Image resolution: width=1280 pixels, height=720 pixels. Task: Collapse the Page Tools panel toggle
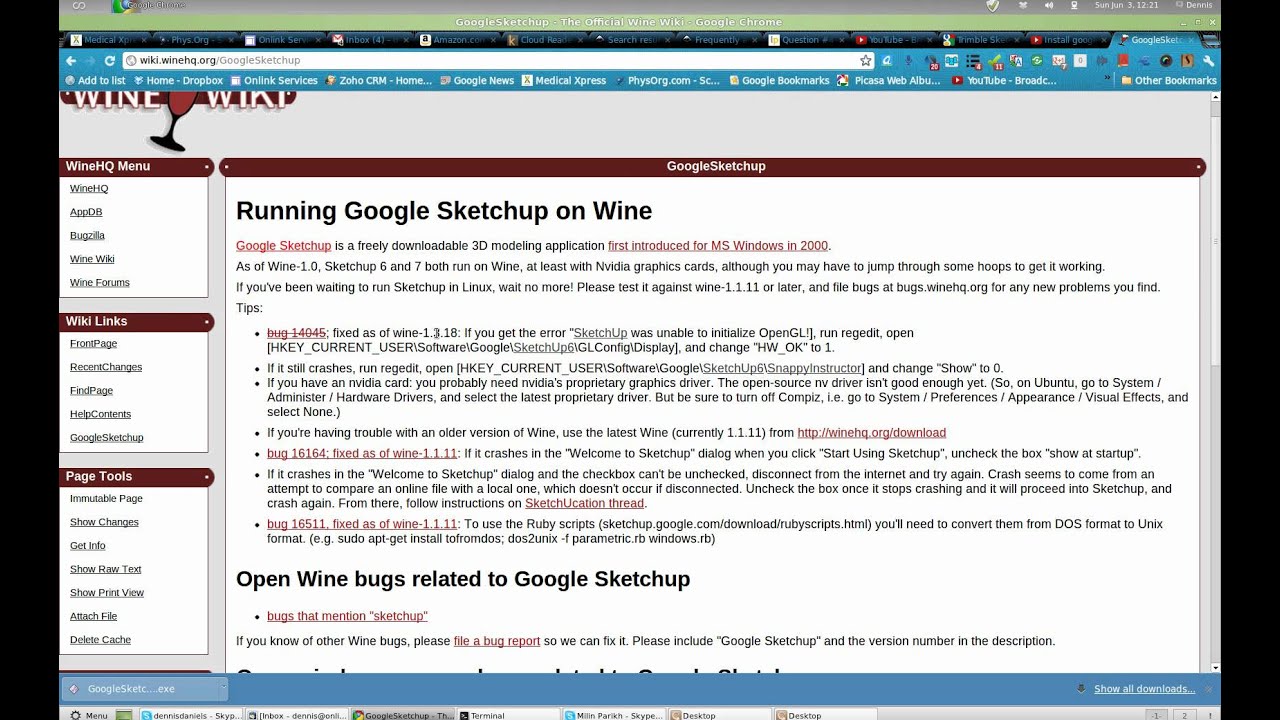(207, 477)
